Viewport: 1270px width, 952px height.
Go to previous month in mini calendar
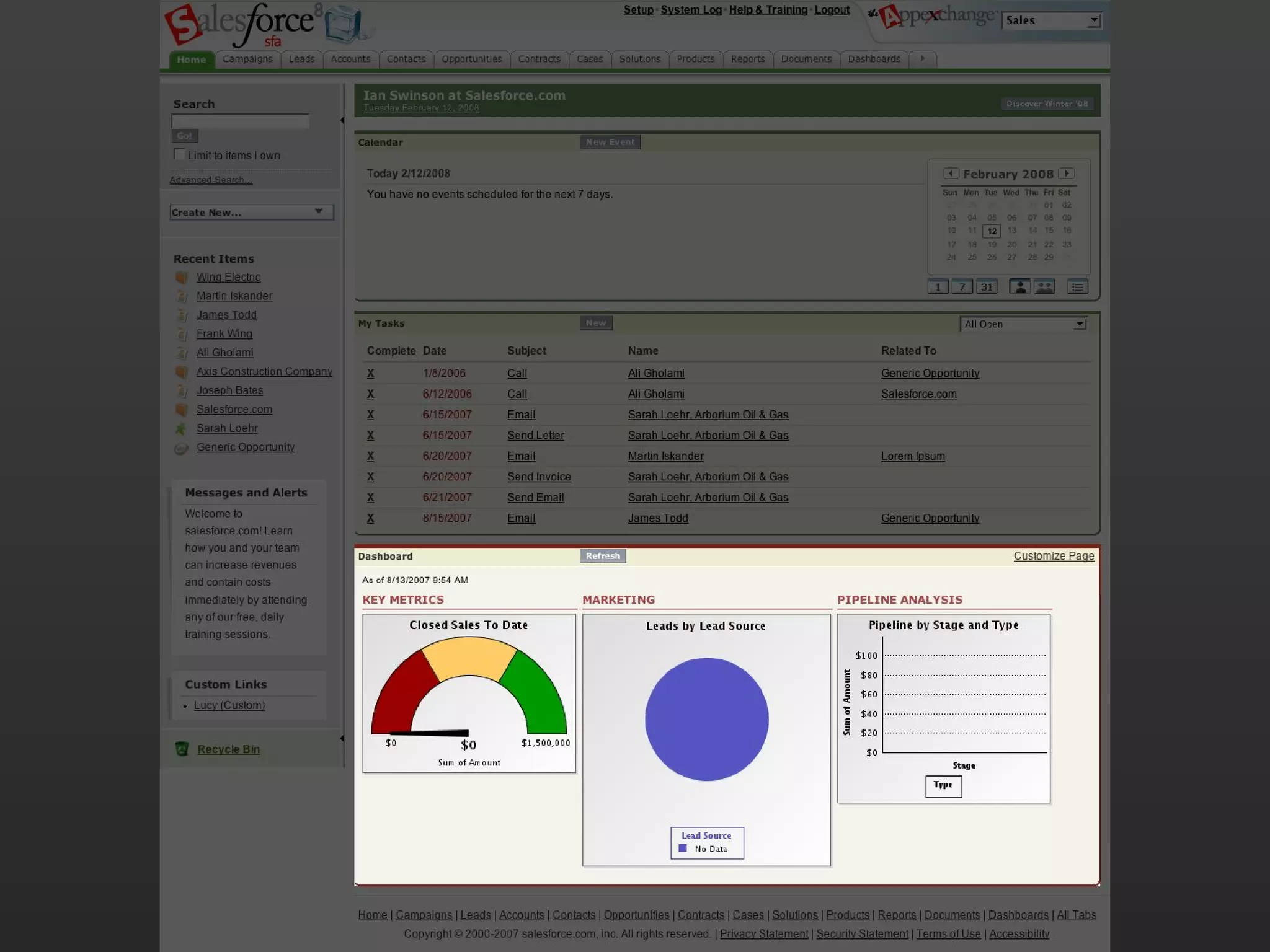951,174
